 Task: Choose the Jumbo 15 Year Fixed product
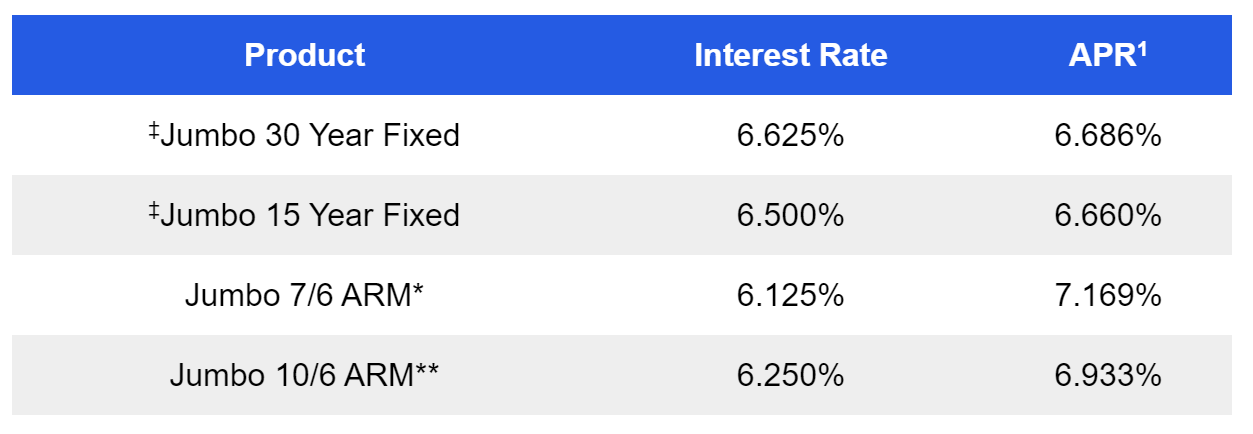310,215
